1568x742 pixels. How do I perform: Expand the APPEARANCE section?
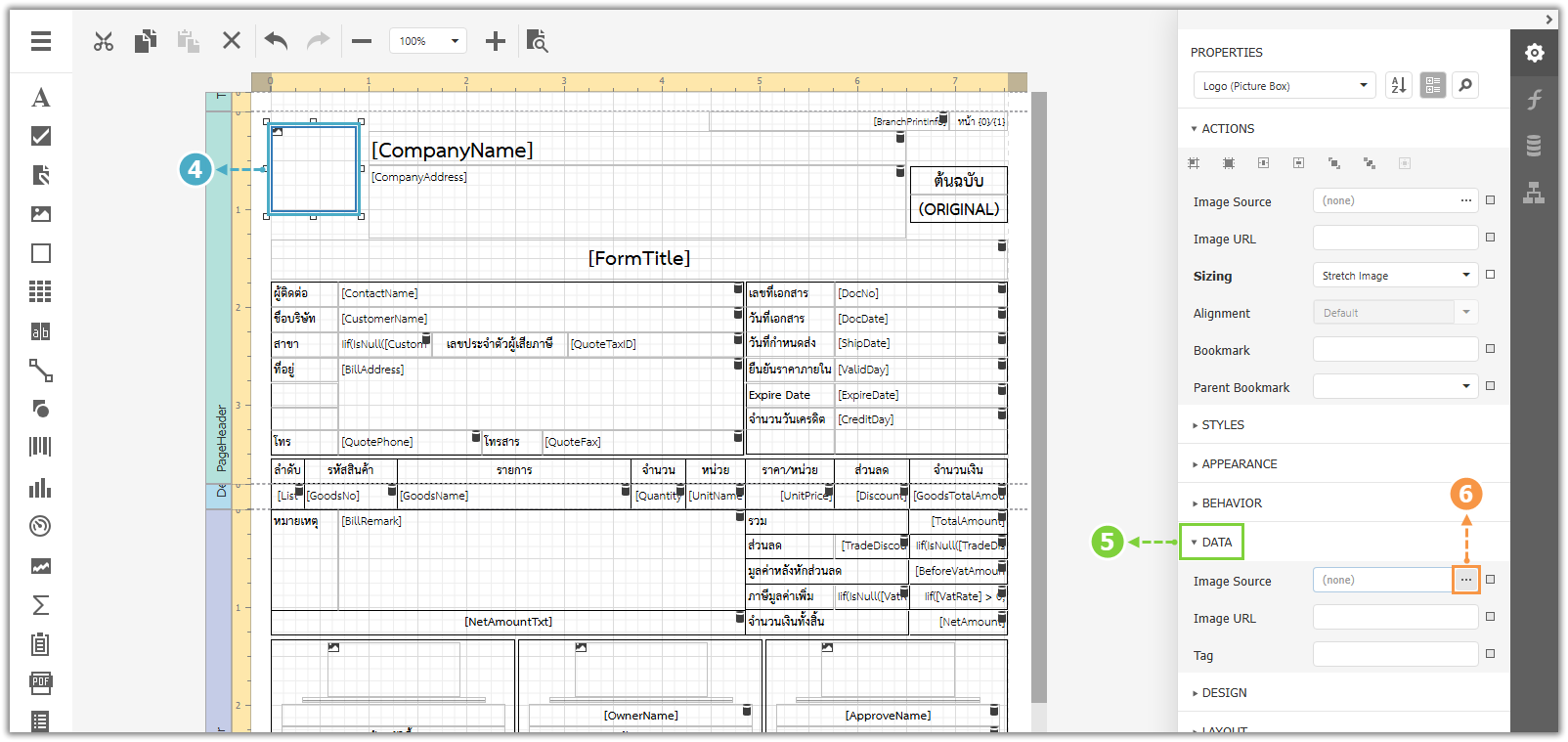coord(1239,464)
